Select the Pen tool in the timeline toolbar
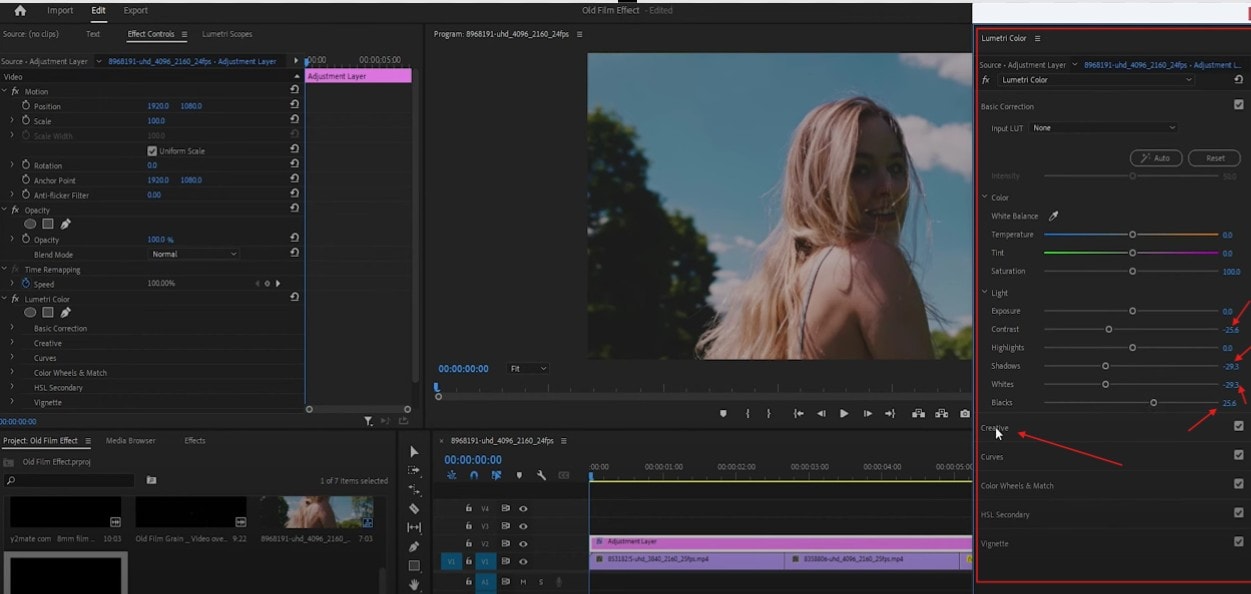1251x594 pixels. pyautogui.click(x=415, y=547)
